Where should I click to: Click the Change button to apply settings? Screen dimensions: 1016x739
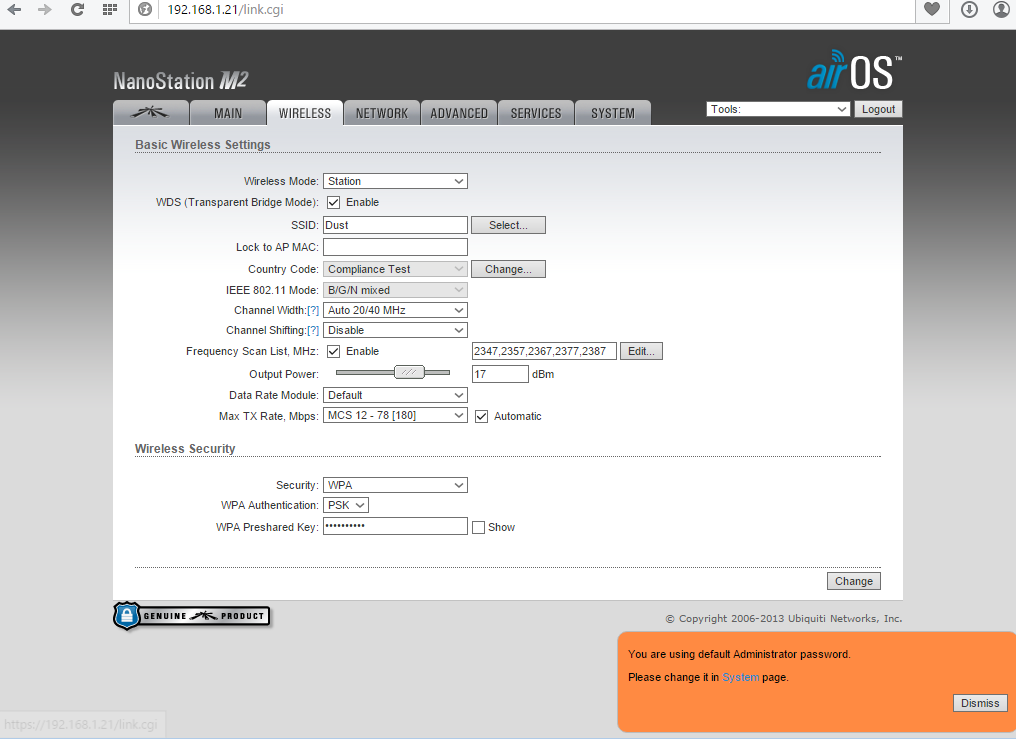[x=853, y=581]
